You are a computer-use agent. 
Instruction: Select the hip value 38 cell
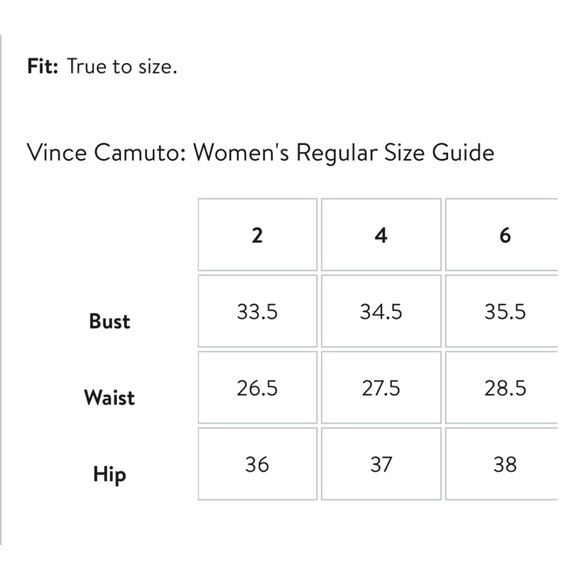pos(502,464)
